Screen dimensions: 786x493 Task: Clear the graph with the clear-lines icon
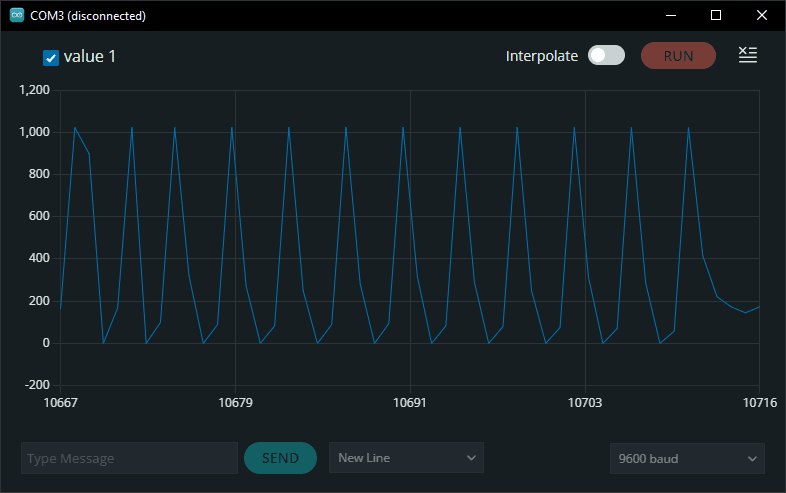pos(747,56)
